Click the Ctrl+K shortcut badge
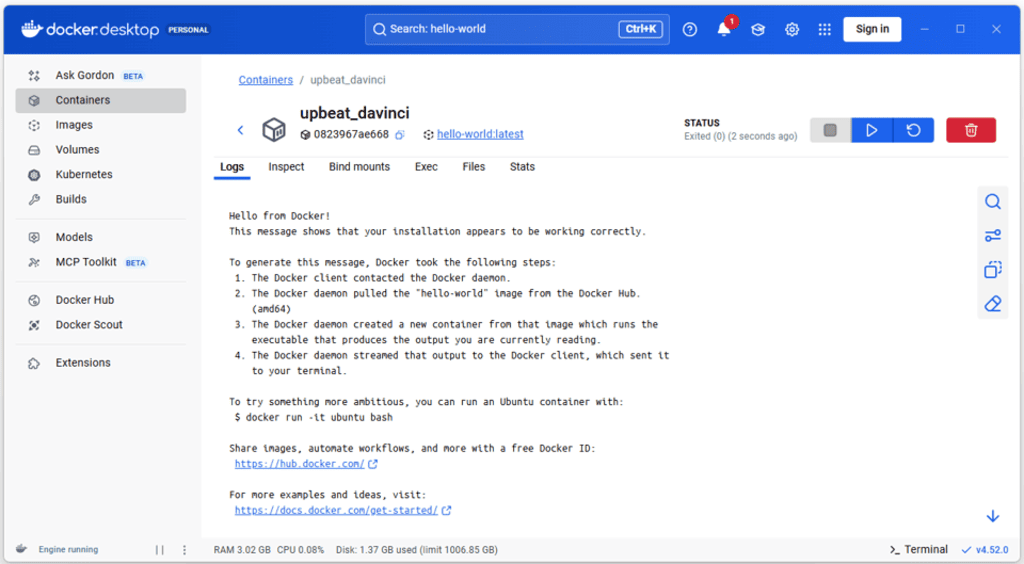The image size is (1024, 564). 641,29
